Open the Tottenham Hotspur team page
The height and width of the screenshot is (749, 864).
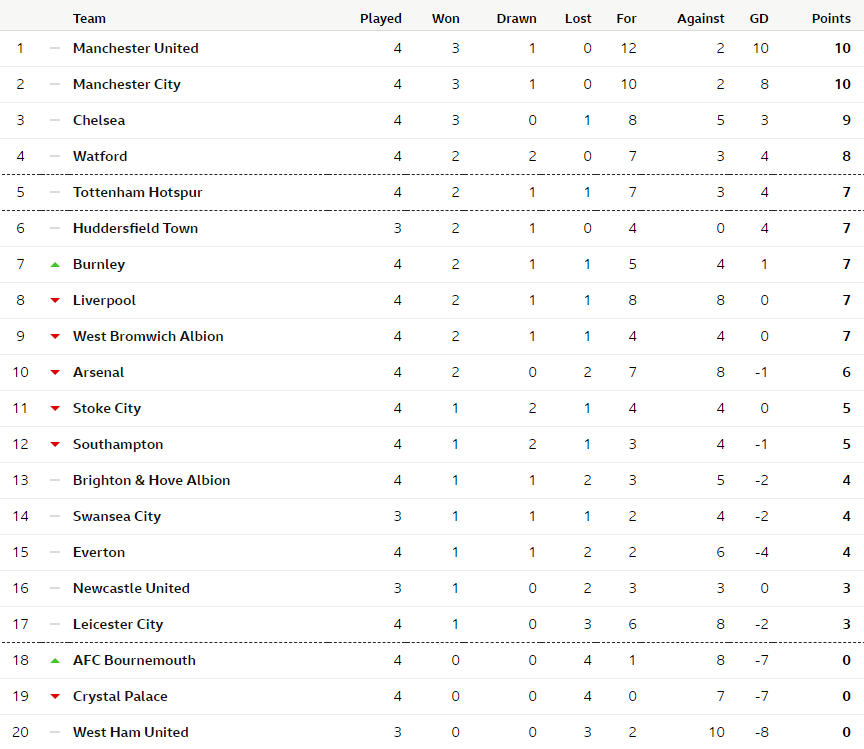[x=137, y=192]
